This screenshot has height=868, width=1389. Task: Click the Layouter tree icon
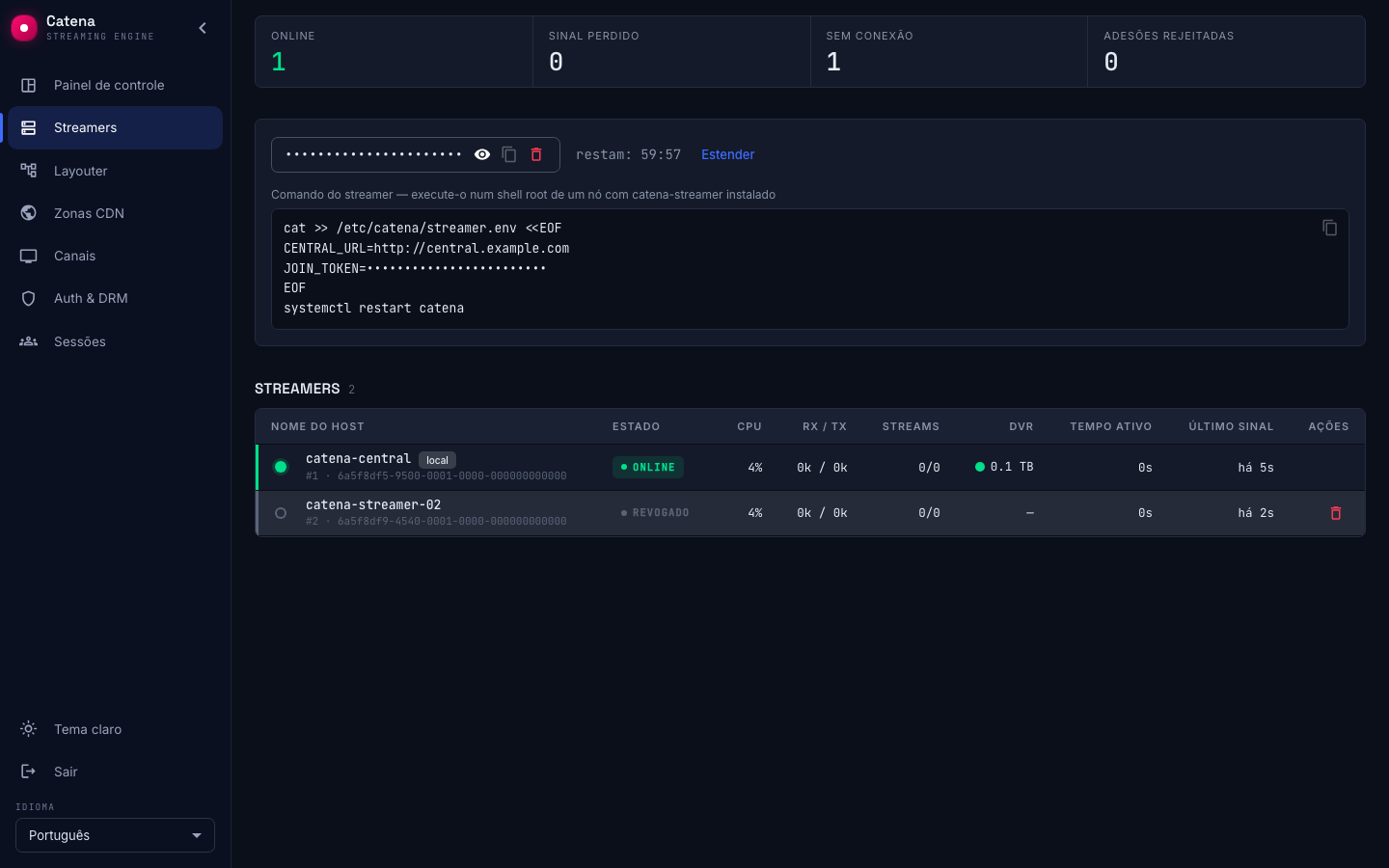(x=29, y=171)
